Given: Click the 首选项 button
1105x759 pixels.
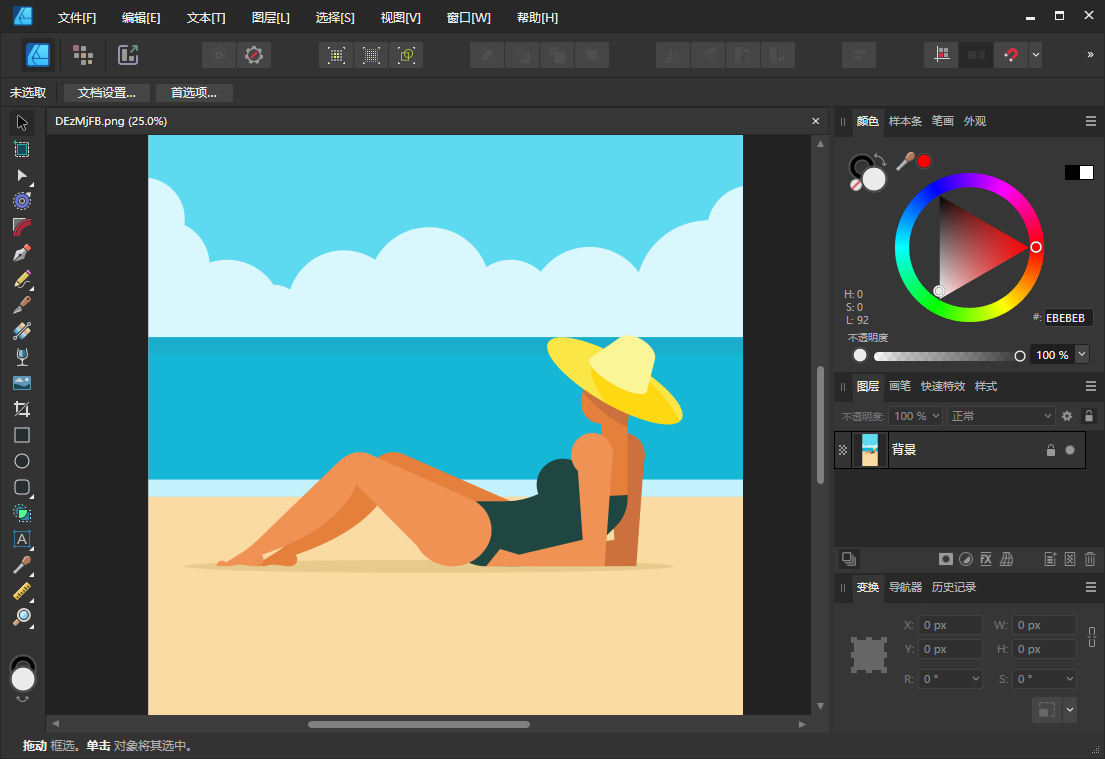Looking at the screenshot, I should pos(194,91).
